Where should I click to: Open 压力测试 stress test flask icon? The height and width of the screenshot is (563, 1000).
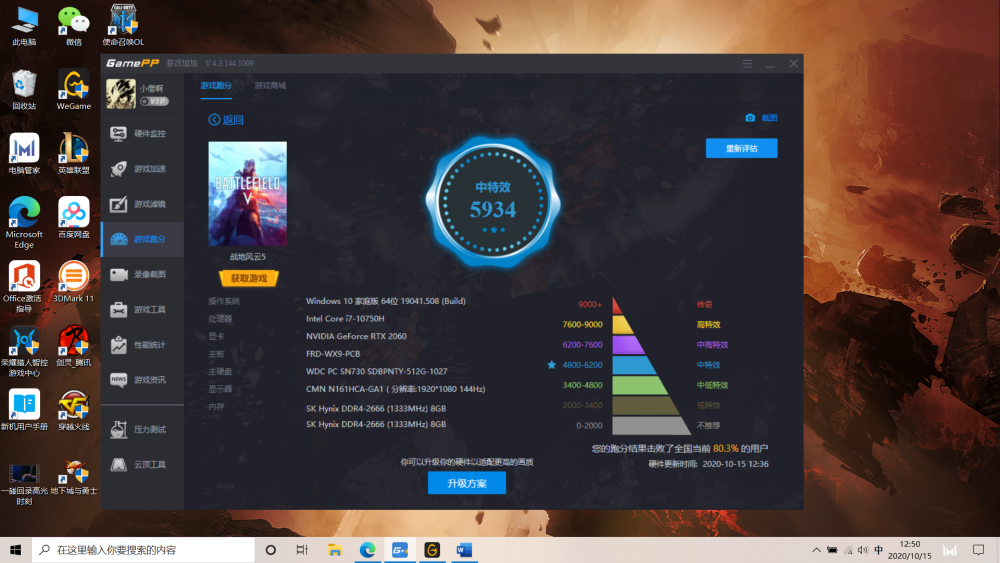119,429
